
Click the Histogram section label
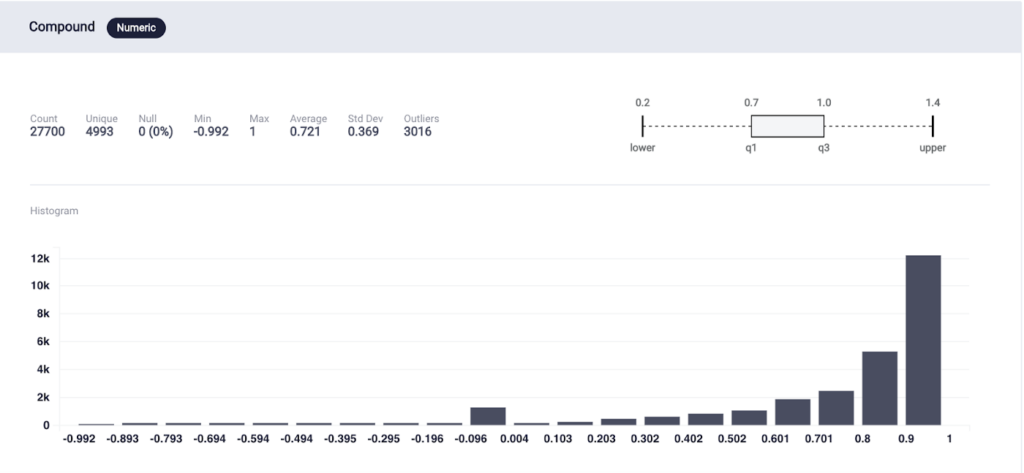click(x=54, y=211)
